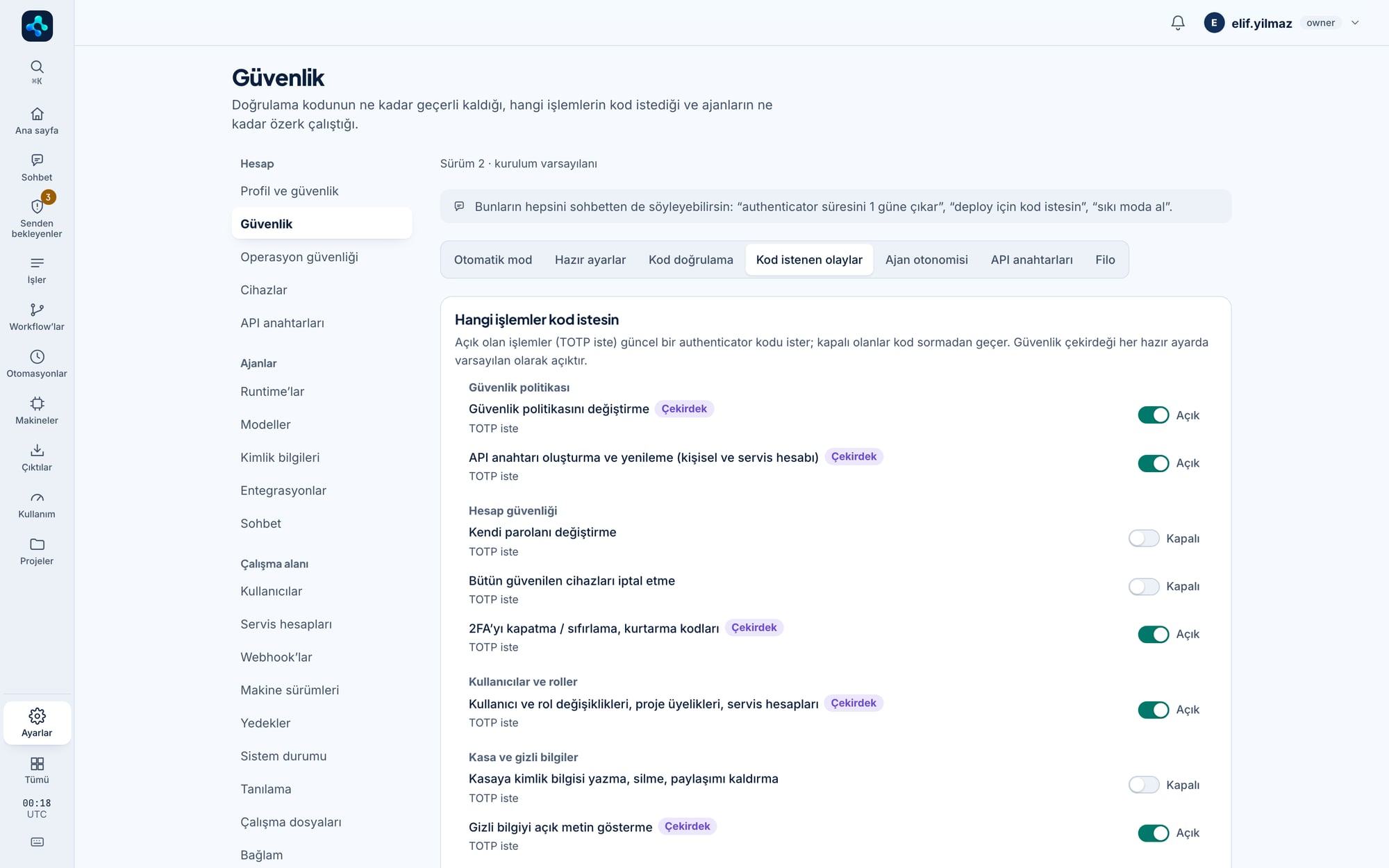Open Otomasyonlar clock icon
The width and height of the screenshot is (1389, 868).
coord(37,356)
